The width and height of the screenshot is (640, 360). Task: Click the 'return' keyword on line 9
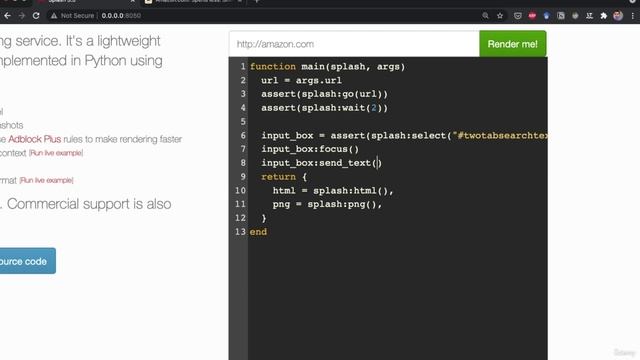pyautogui.click(x=278, y=177)
